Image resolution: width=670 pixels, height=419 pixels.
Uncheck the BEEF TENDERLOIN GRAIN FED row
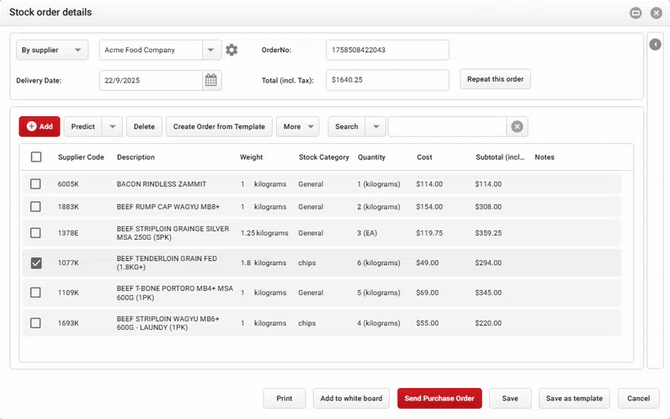click(x=36, y=263)
